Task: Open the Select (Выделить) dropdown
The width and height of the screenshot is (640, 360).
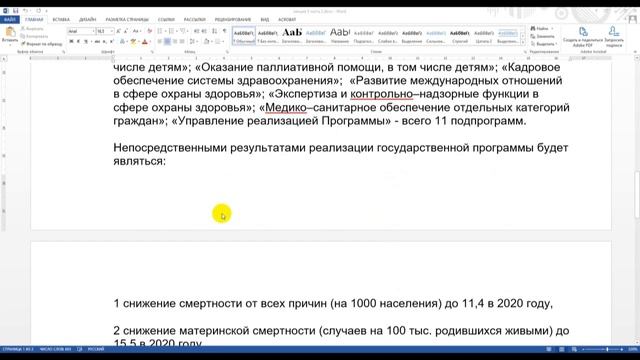Action: point(543,44)
